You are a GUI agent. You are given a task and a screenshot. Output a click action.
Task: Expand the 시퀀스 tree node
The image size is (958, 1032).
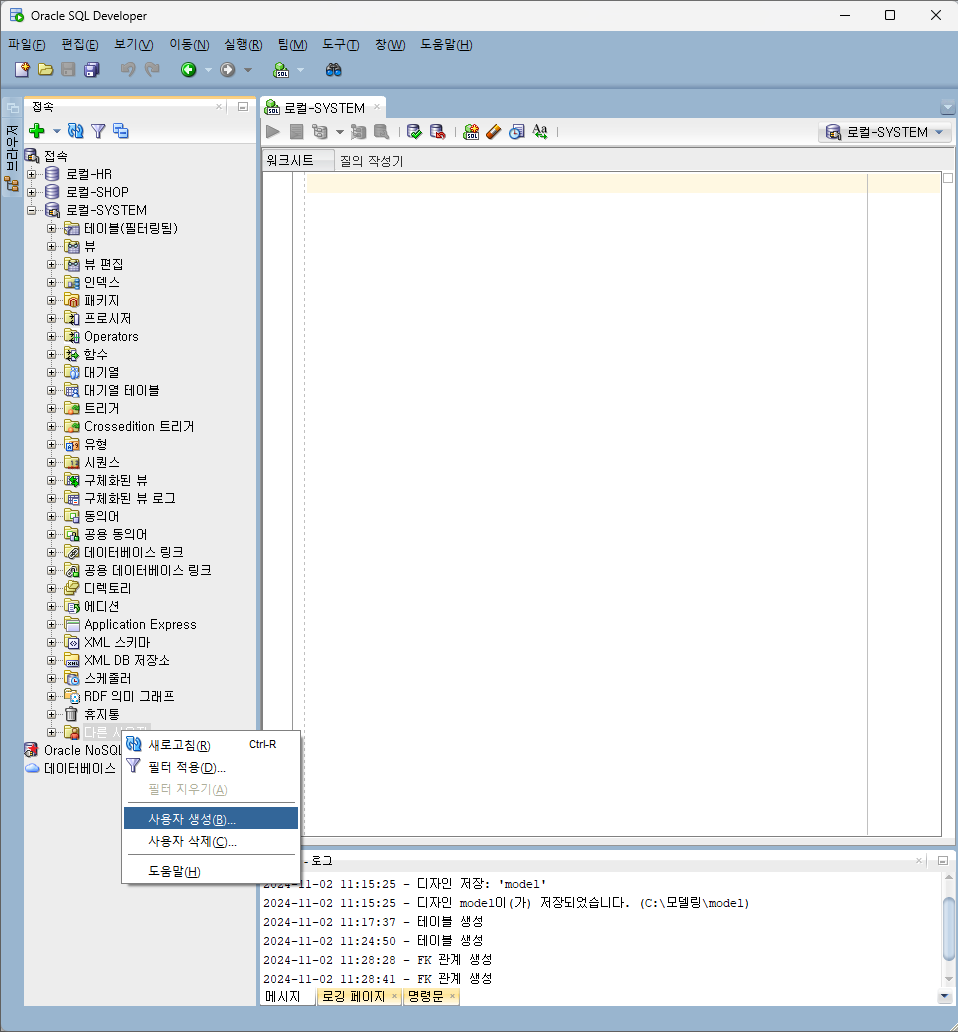[x=51, y=463]
